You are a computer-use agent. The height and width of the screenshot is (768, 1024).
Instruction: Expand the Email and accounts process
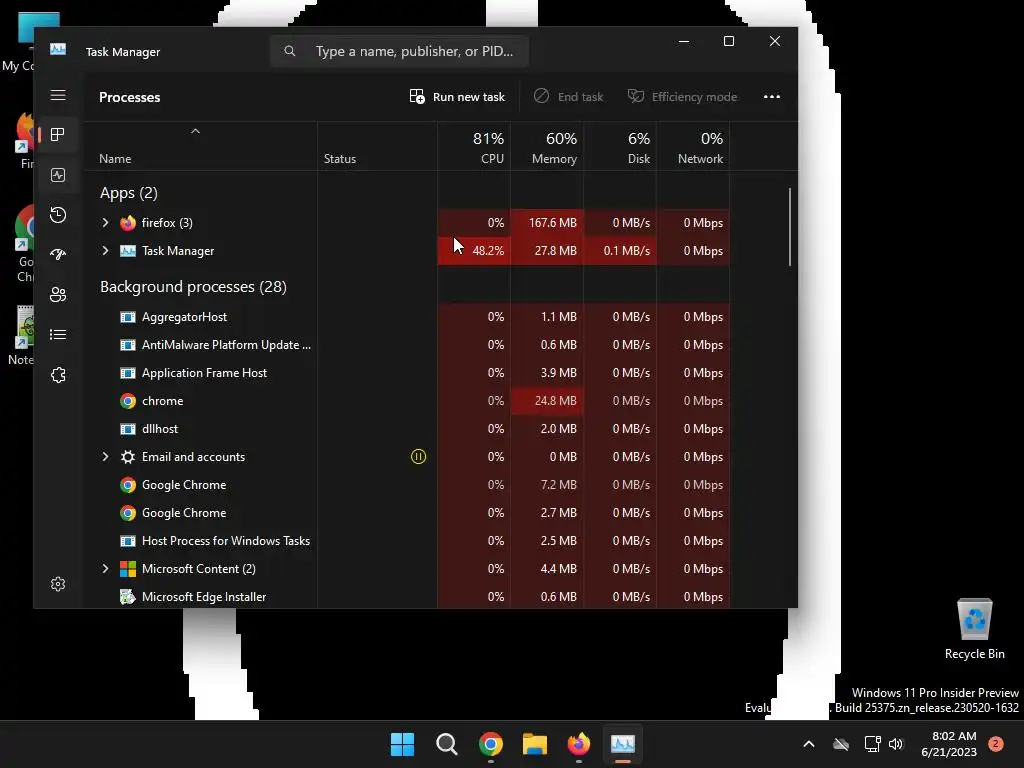point(105,456)
